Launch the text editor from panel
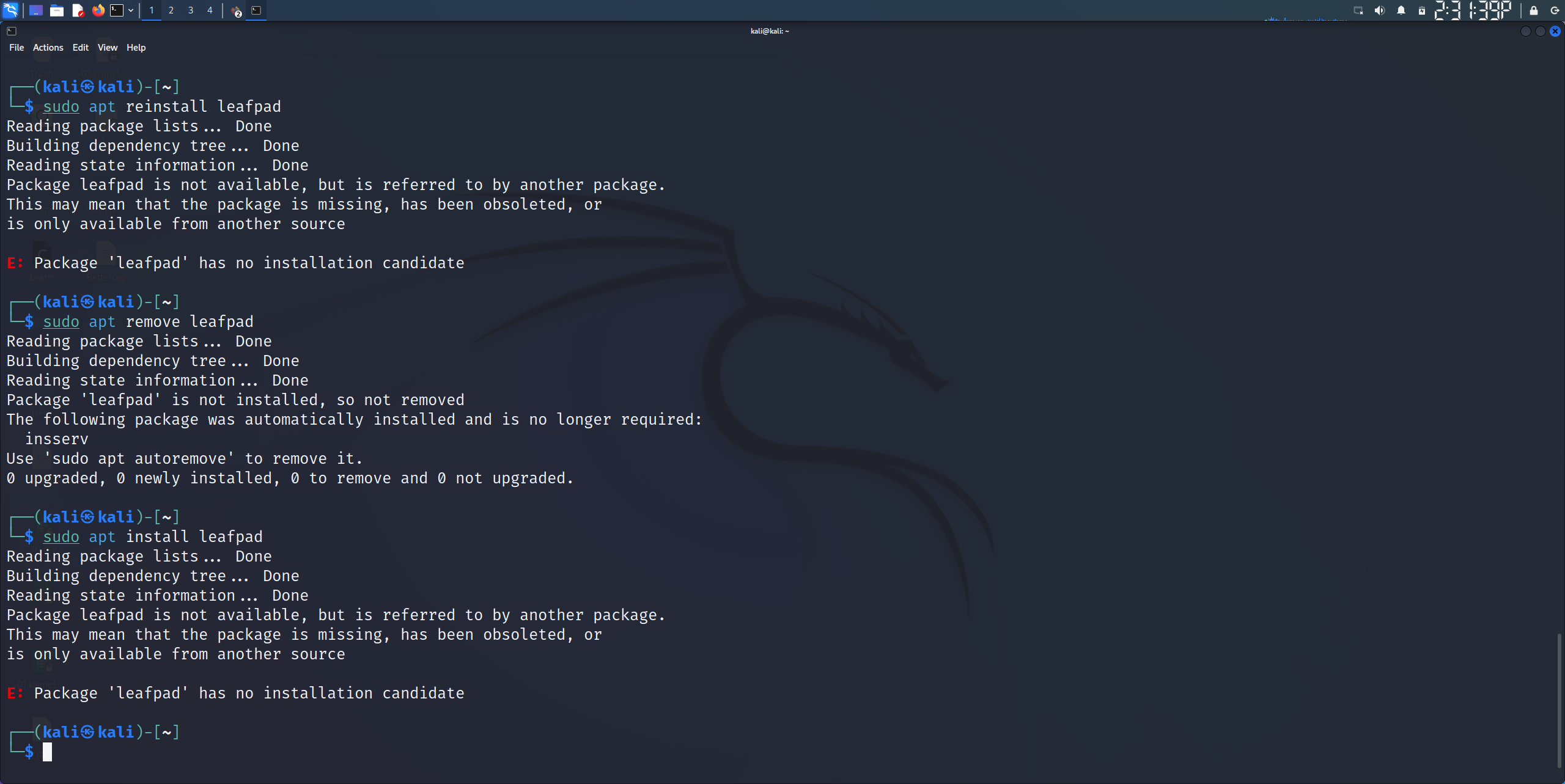Screen dimensions: 1565x784 [x=78, y=10]
